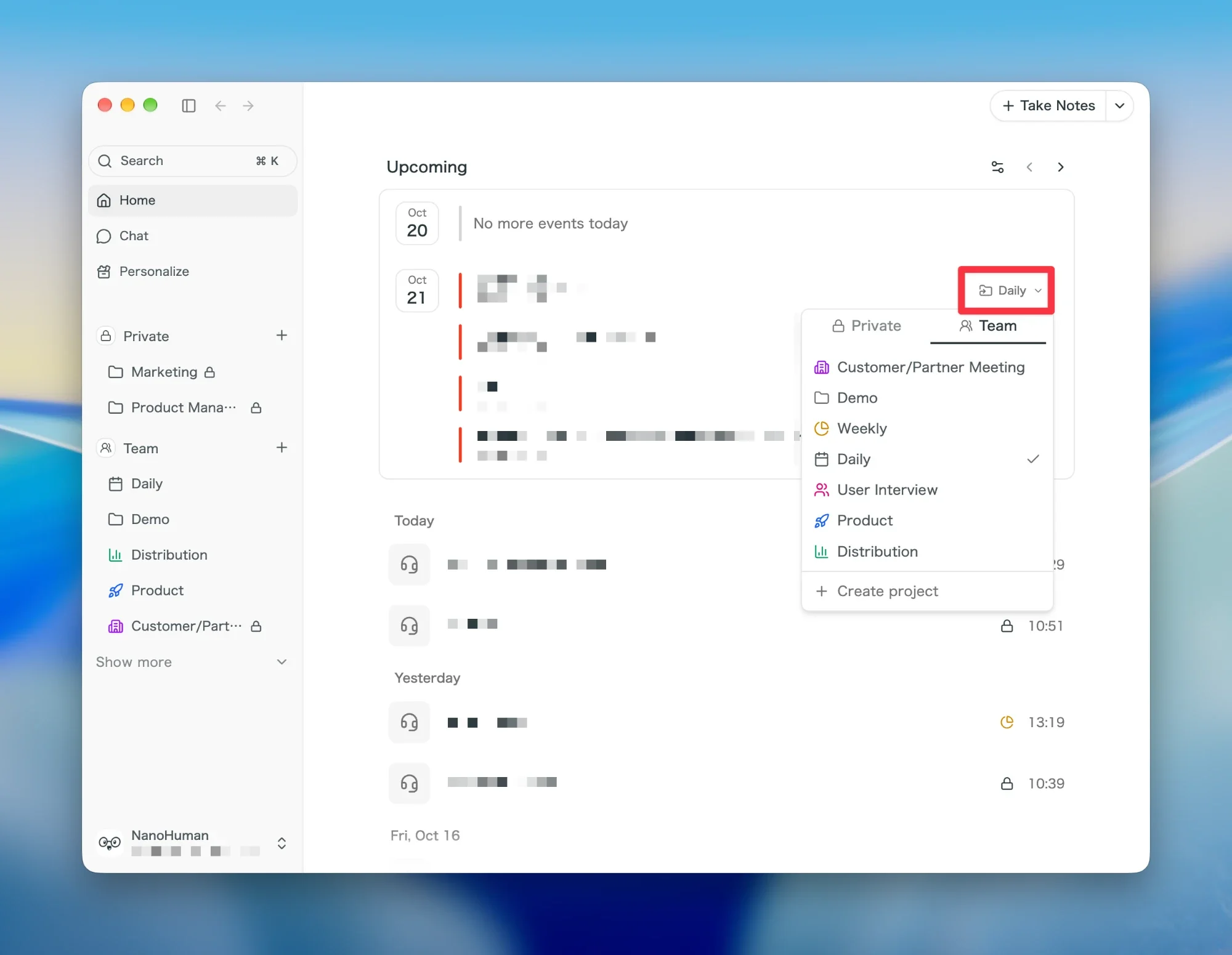Open the Yesterday 10:39 recording
The height and width of the screenshot is (955, 1232).
point(727,783)
